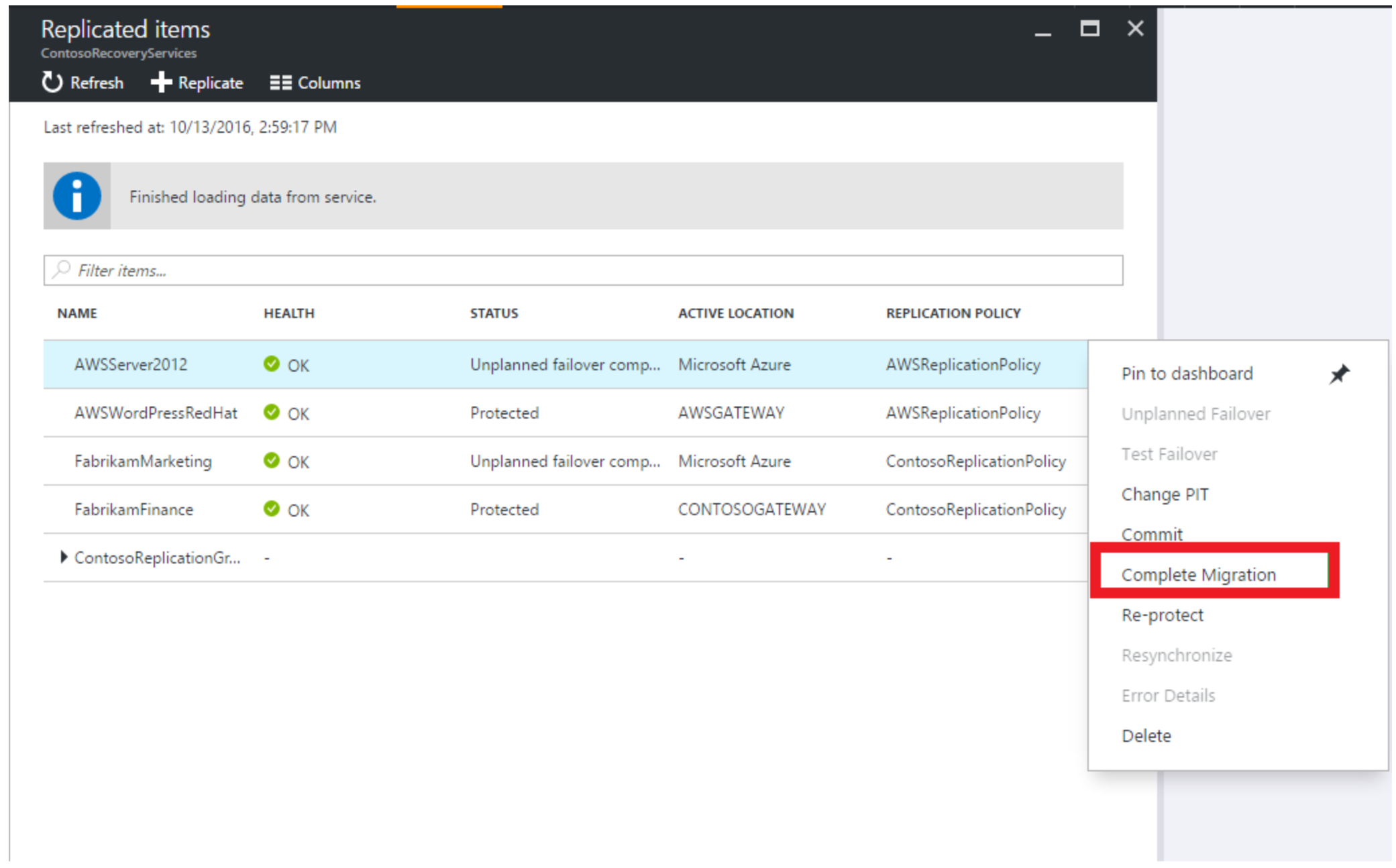The height and width of the screenshot is (868, 1396).
Task: Click the search magnifier in filter box
Action: pos(62,270)
